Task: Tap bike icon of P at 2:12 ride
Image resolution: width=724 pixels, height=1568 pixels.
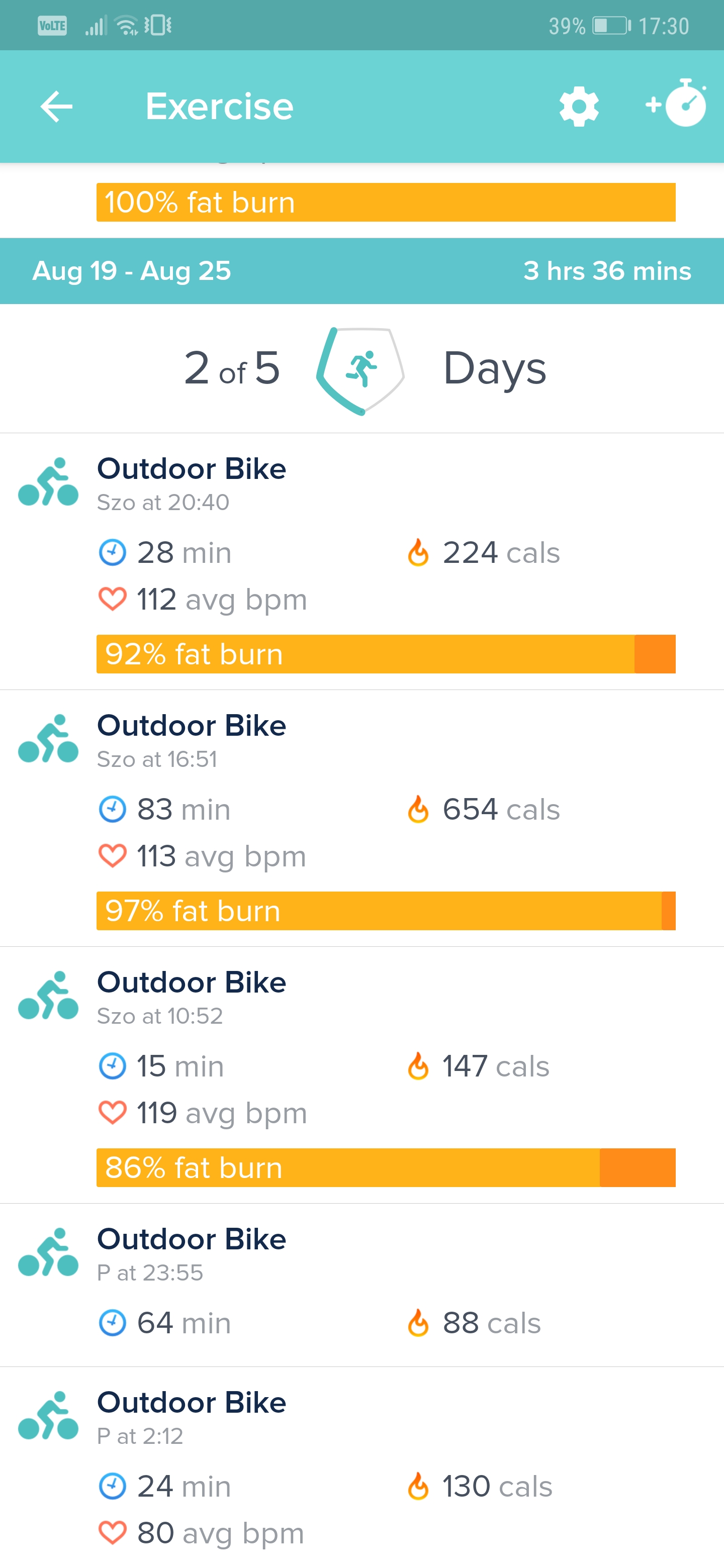Action: pos(48,1416)
